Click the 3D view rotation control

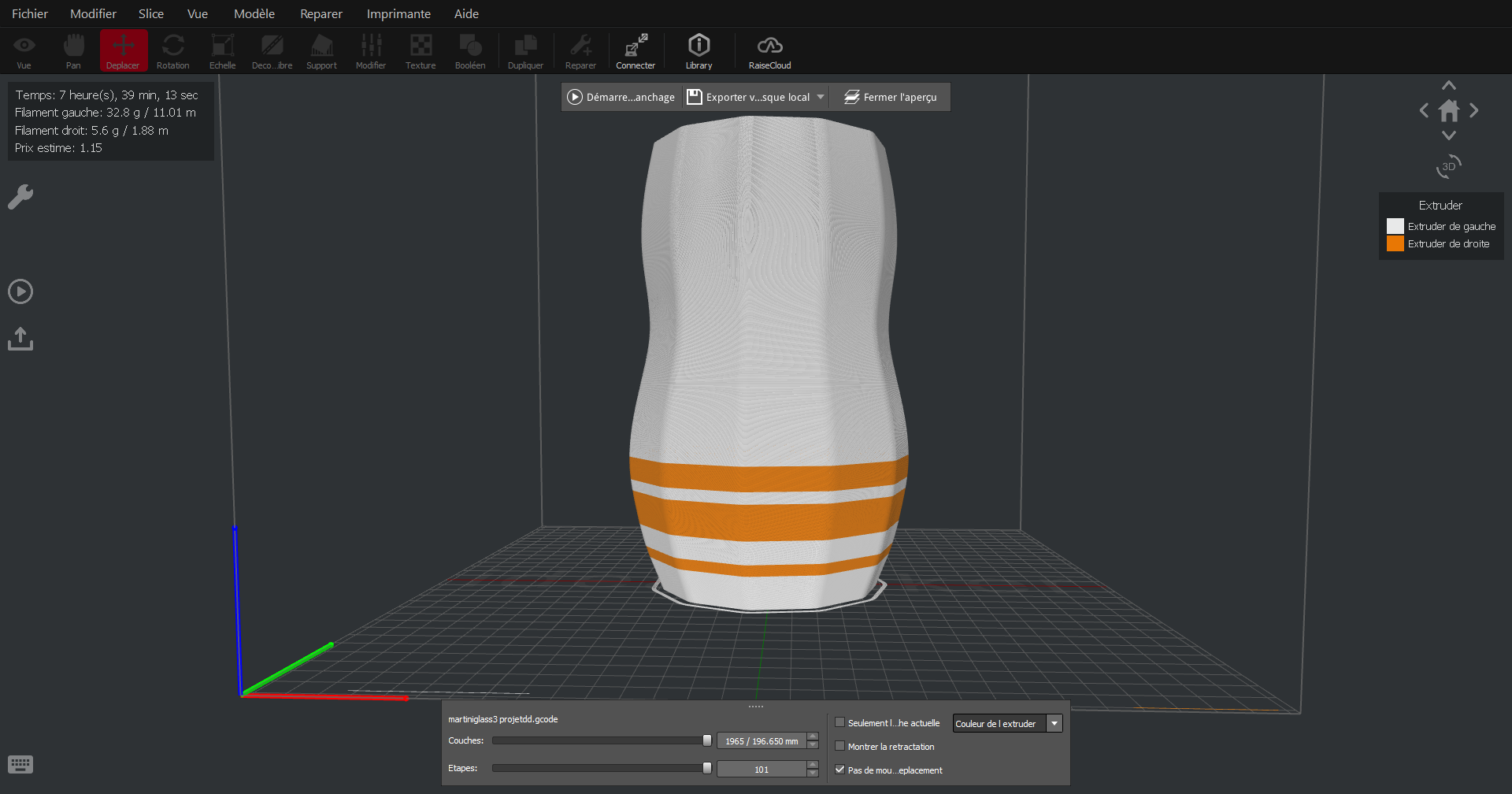[1448, 165]
